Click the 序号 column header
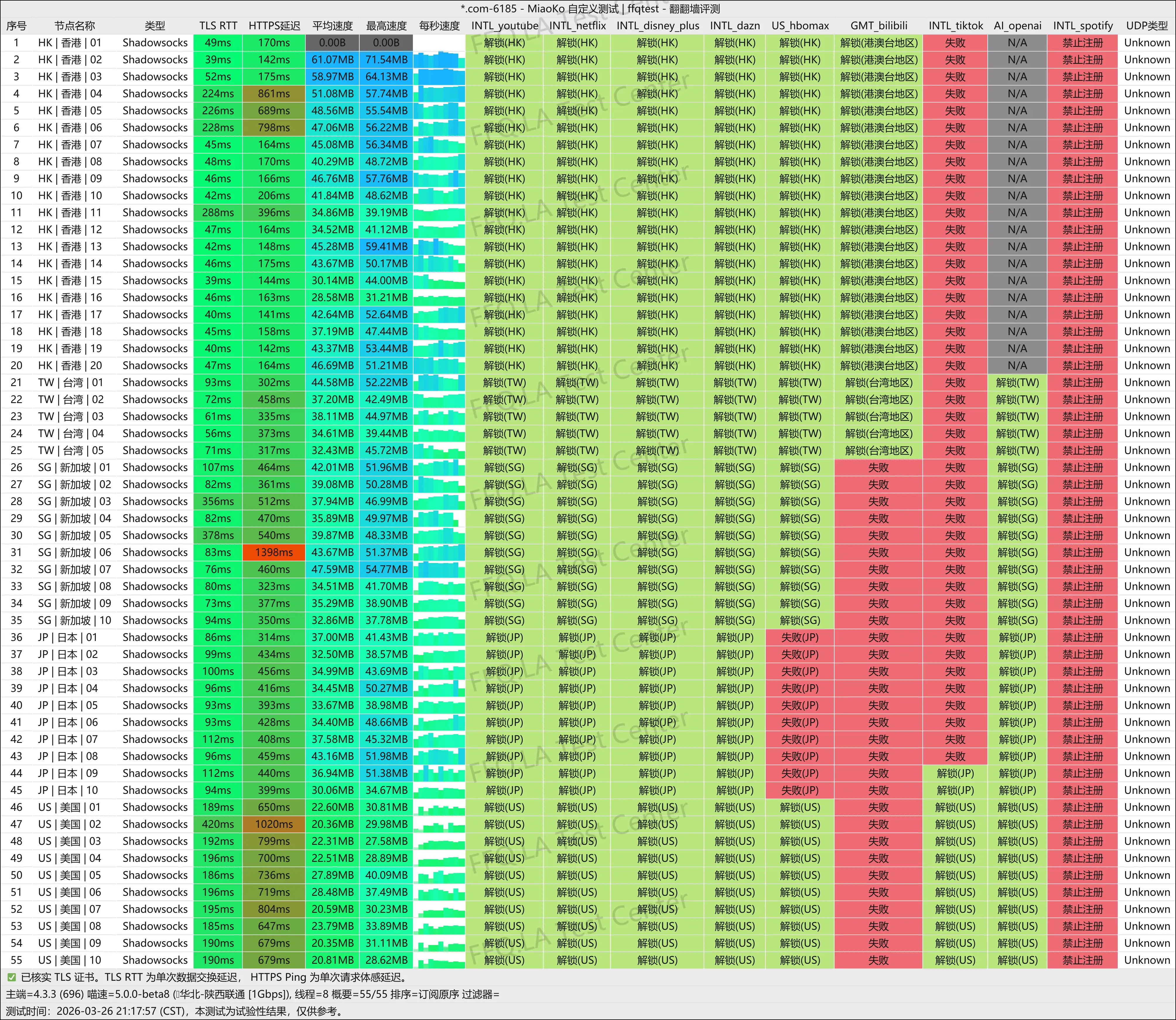1176x1020 pixels. pyautogui.click(x=16, y=25)
